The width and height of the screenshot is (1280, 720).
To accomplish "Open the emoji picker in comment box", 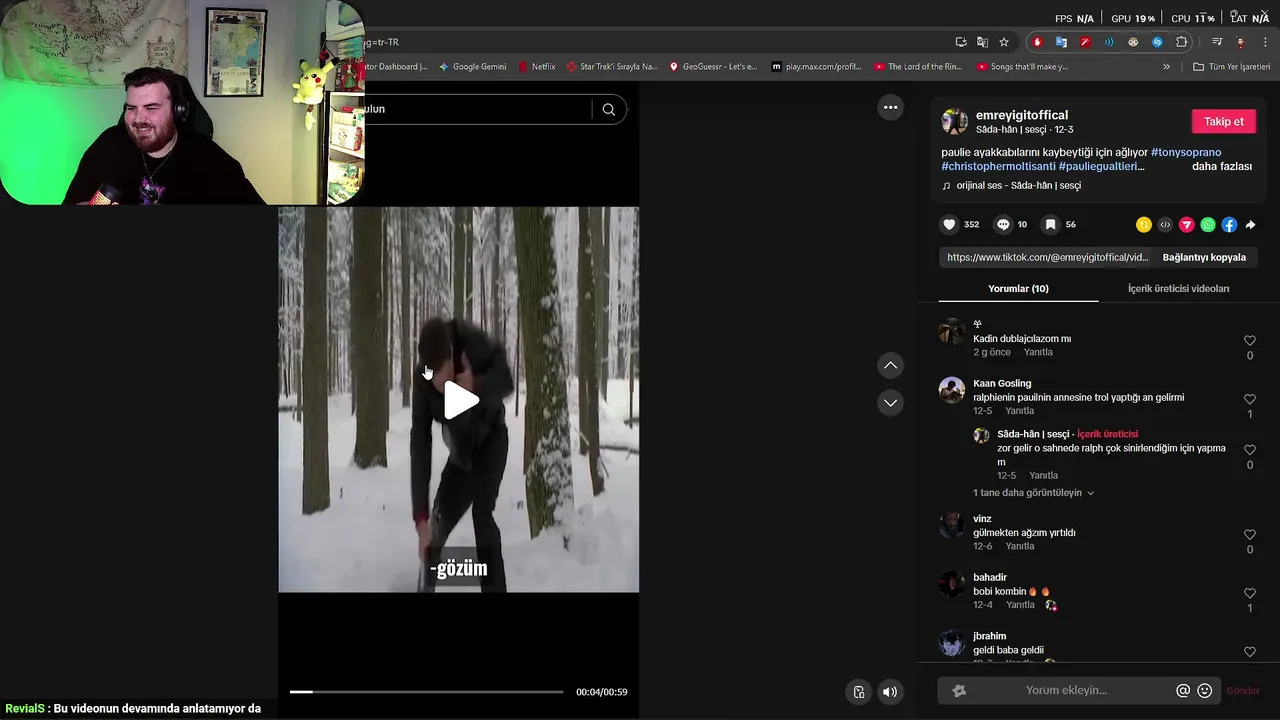I will 1205,691.
